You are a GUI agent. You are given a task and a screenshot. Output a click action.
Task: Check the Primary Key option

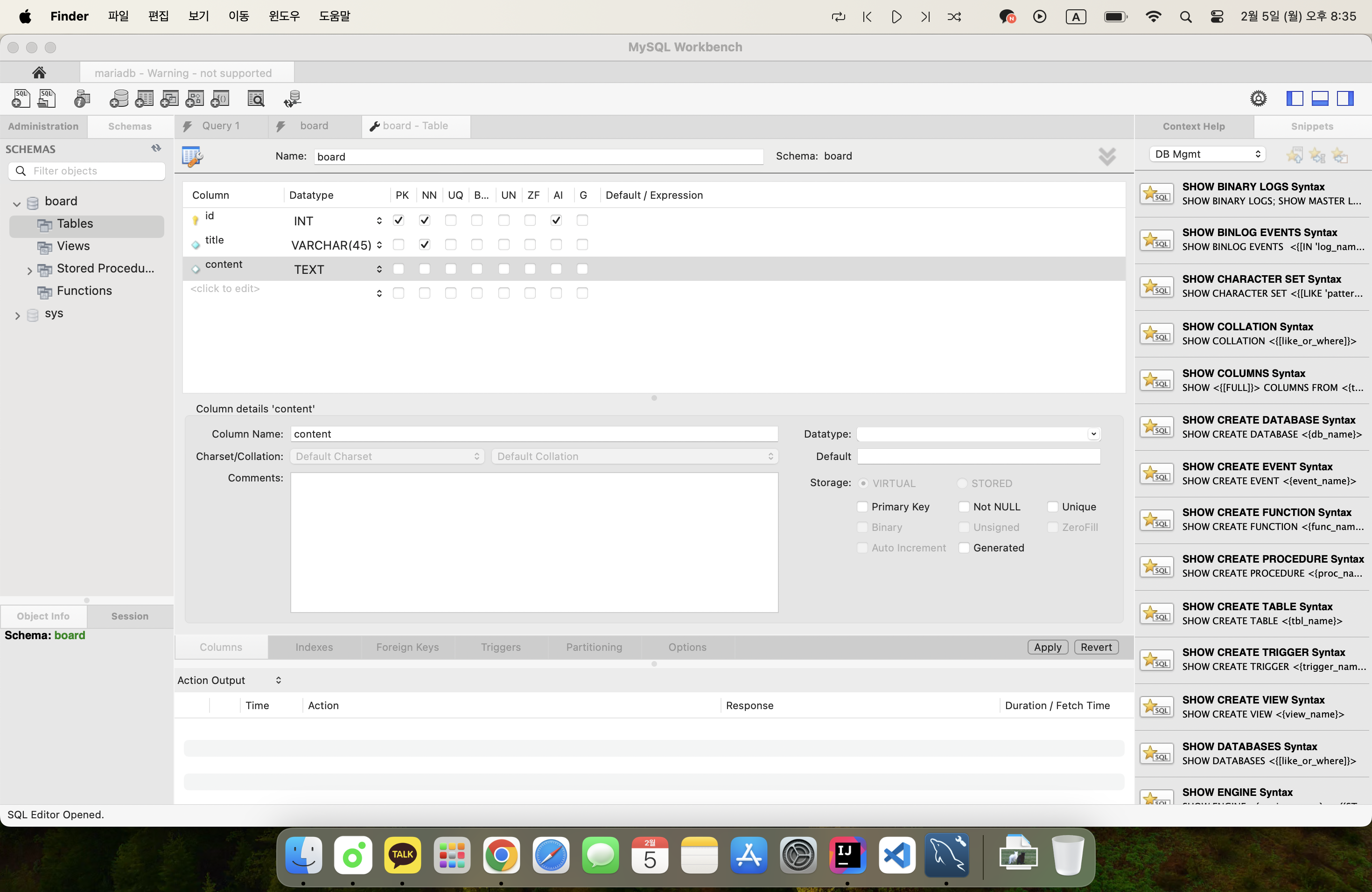[862, 507]
